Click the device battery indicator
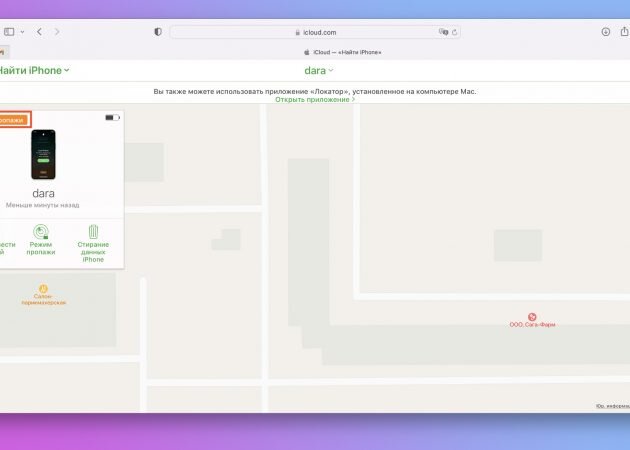Viewport: 630px width, 450px height. coord(112,117)
